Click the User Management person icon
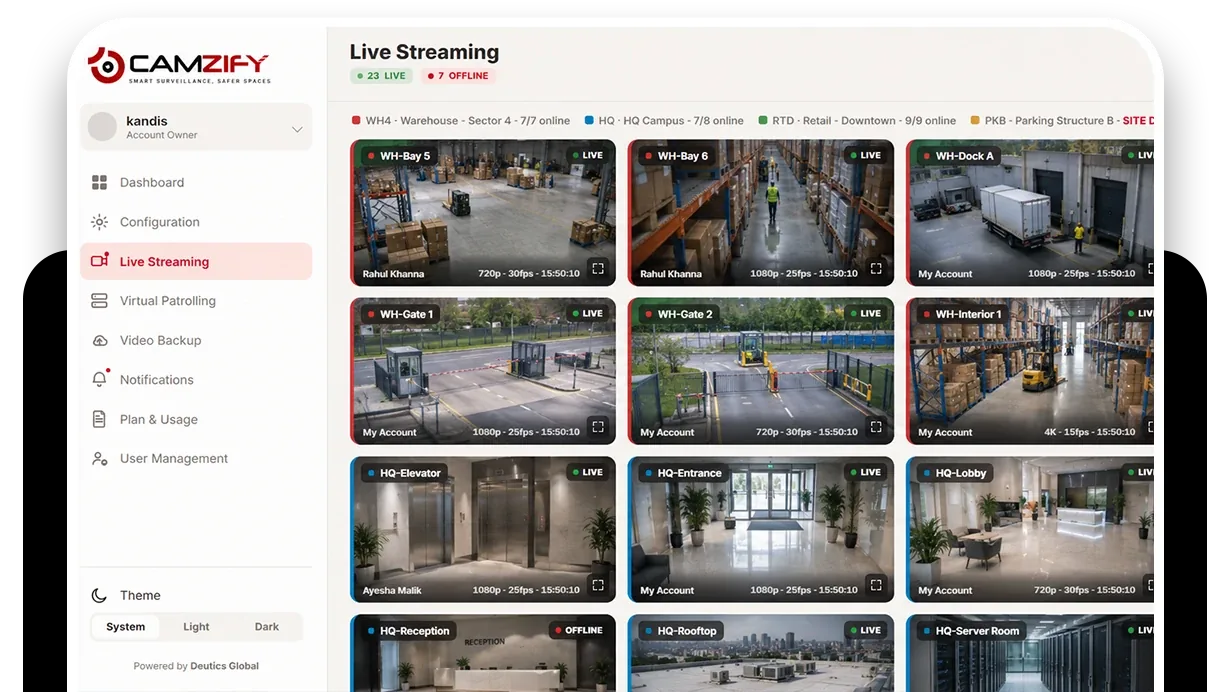Screen dimensions: 1229x692 (x=99, y=459)
